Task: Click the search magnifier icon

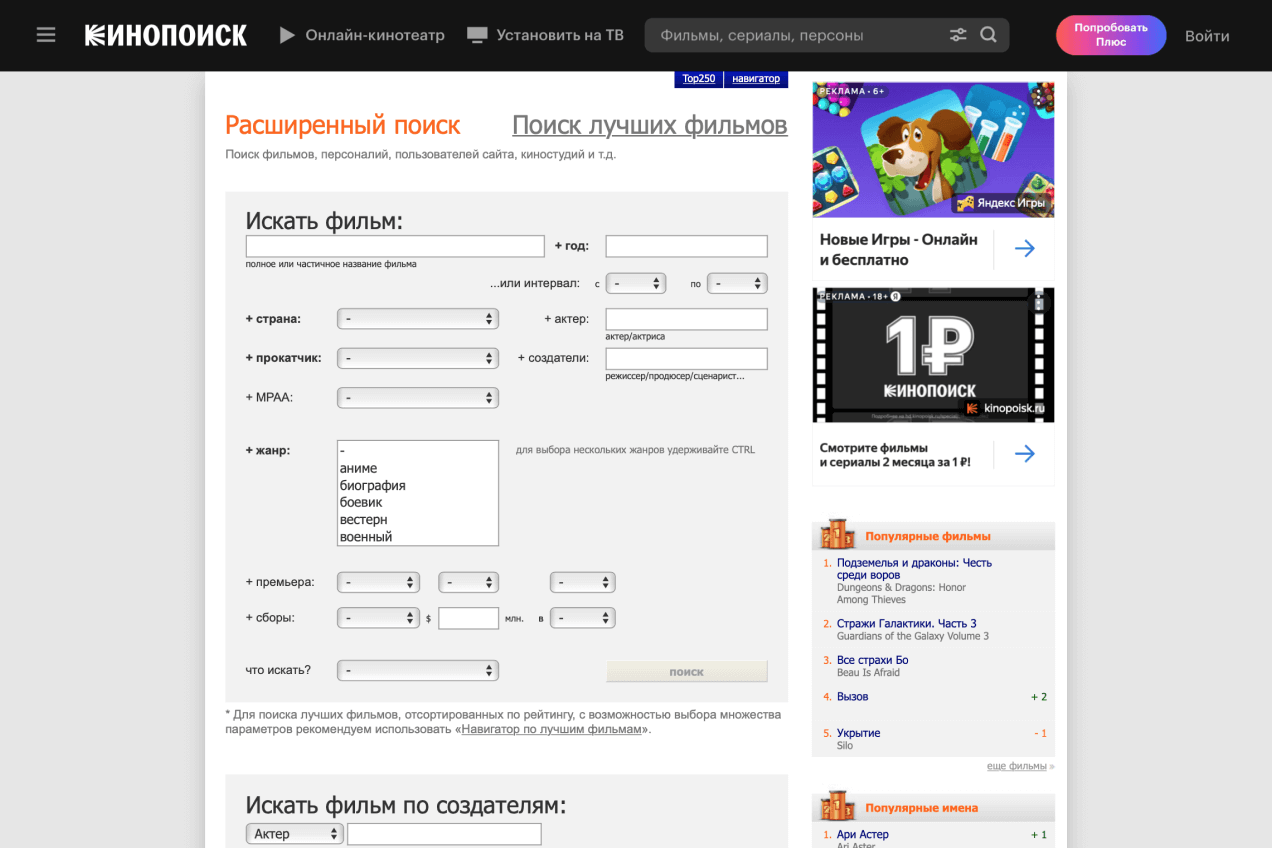Action: pos(988,35)
